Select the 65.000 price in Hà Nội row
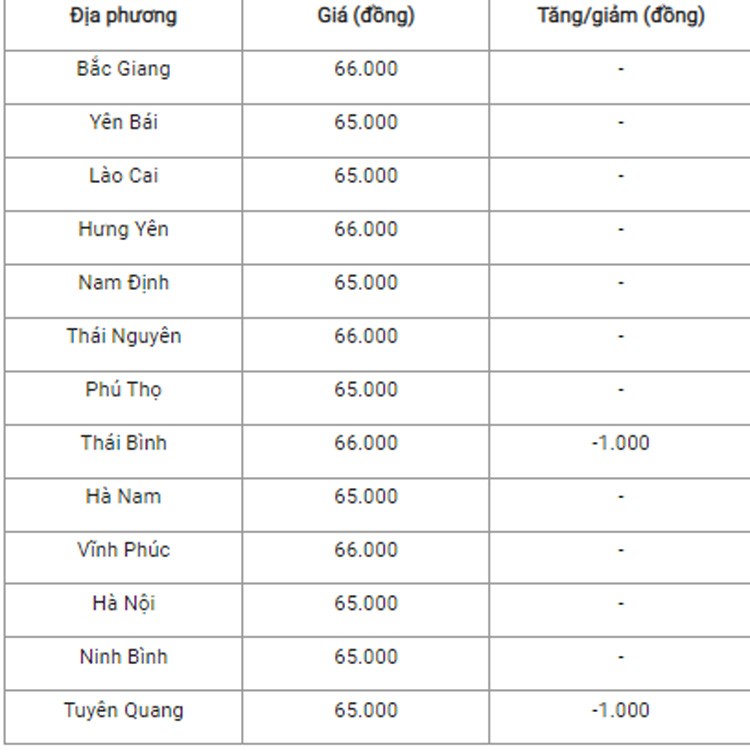The width and height of the screenshot is (750, 754). pyautogui.click(x=366, y=603)
